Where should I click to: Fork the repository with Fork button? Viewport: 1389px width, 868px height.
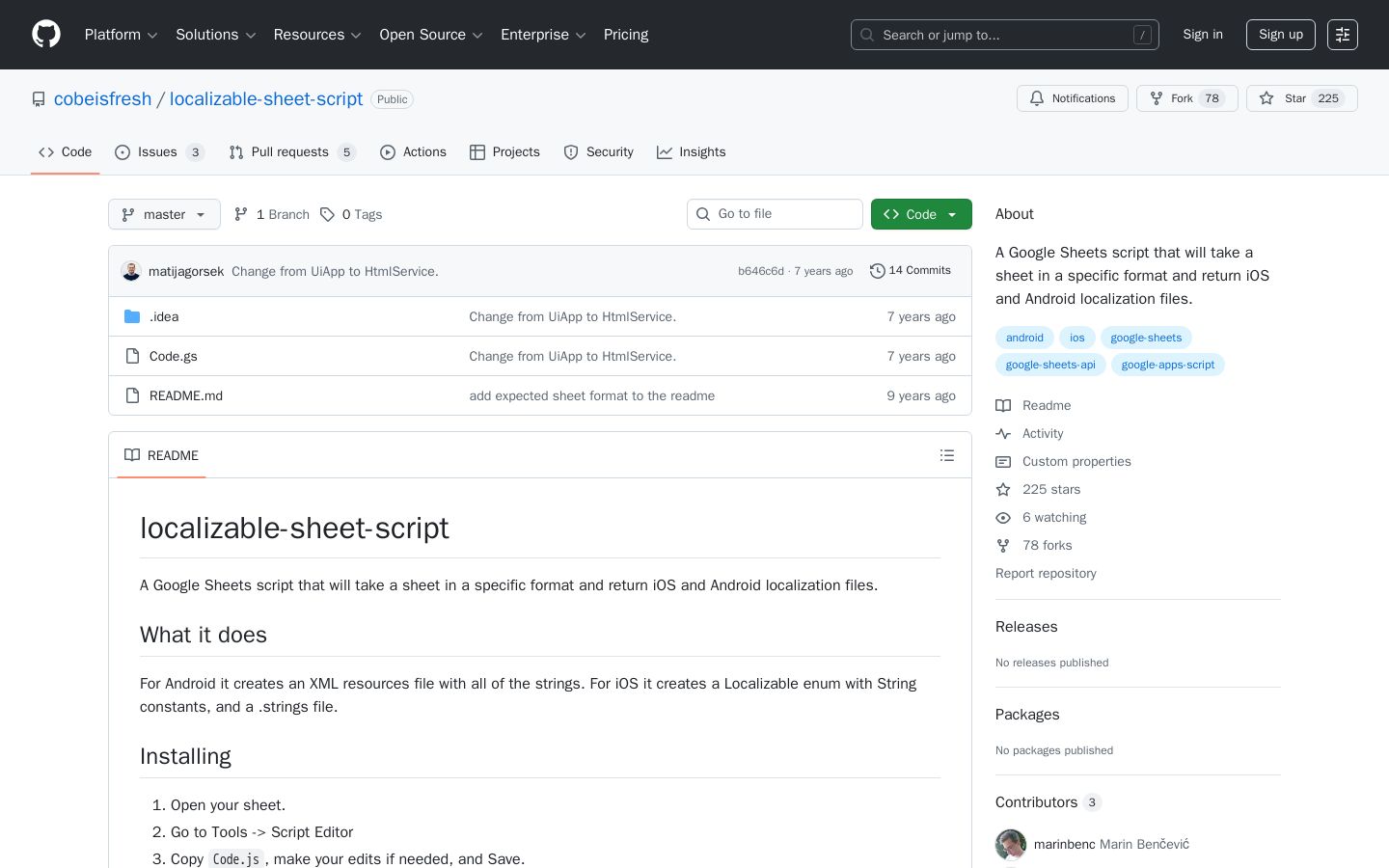point(1186,98)
